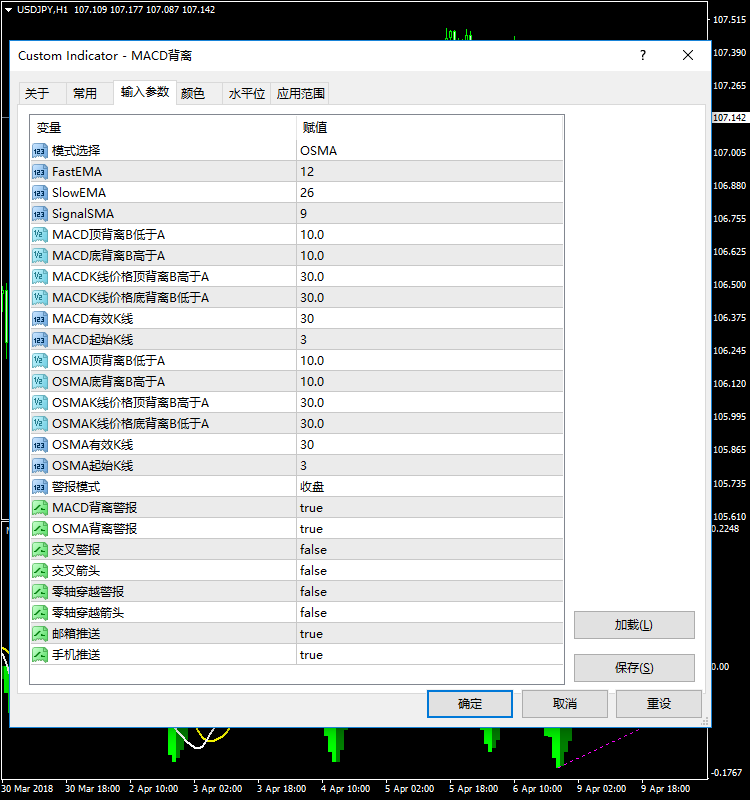Select the 3 value of MACD起始K线

[x=430, y=340]
